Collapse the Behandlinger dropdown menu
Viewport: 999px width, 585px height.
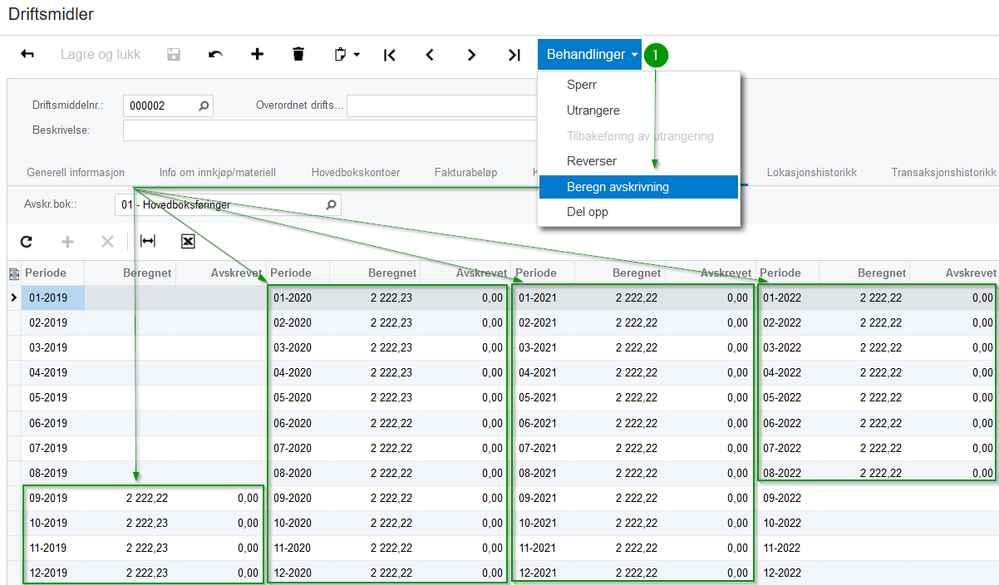click(x=592, y=55)
